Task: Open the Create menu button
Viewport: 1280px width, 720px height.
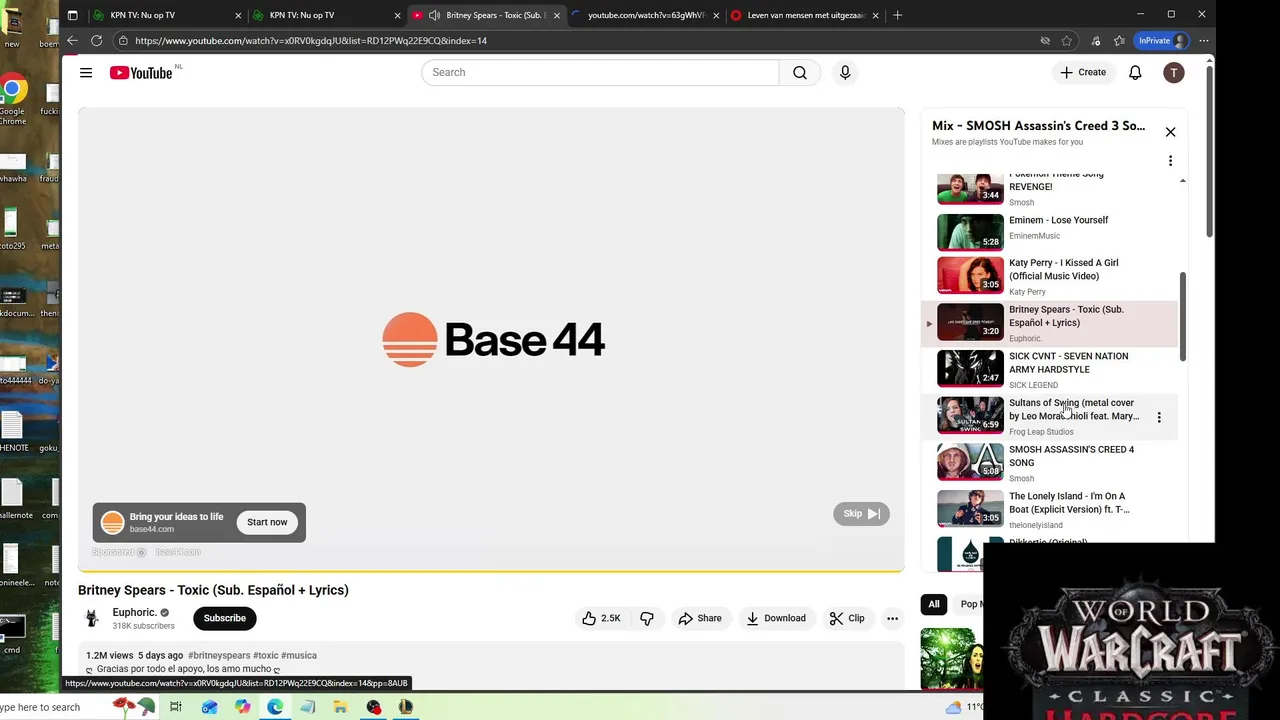Action: 1083,72
